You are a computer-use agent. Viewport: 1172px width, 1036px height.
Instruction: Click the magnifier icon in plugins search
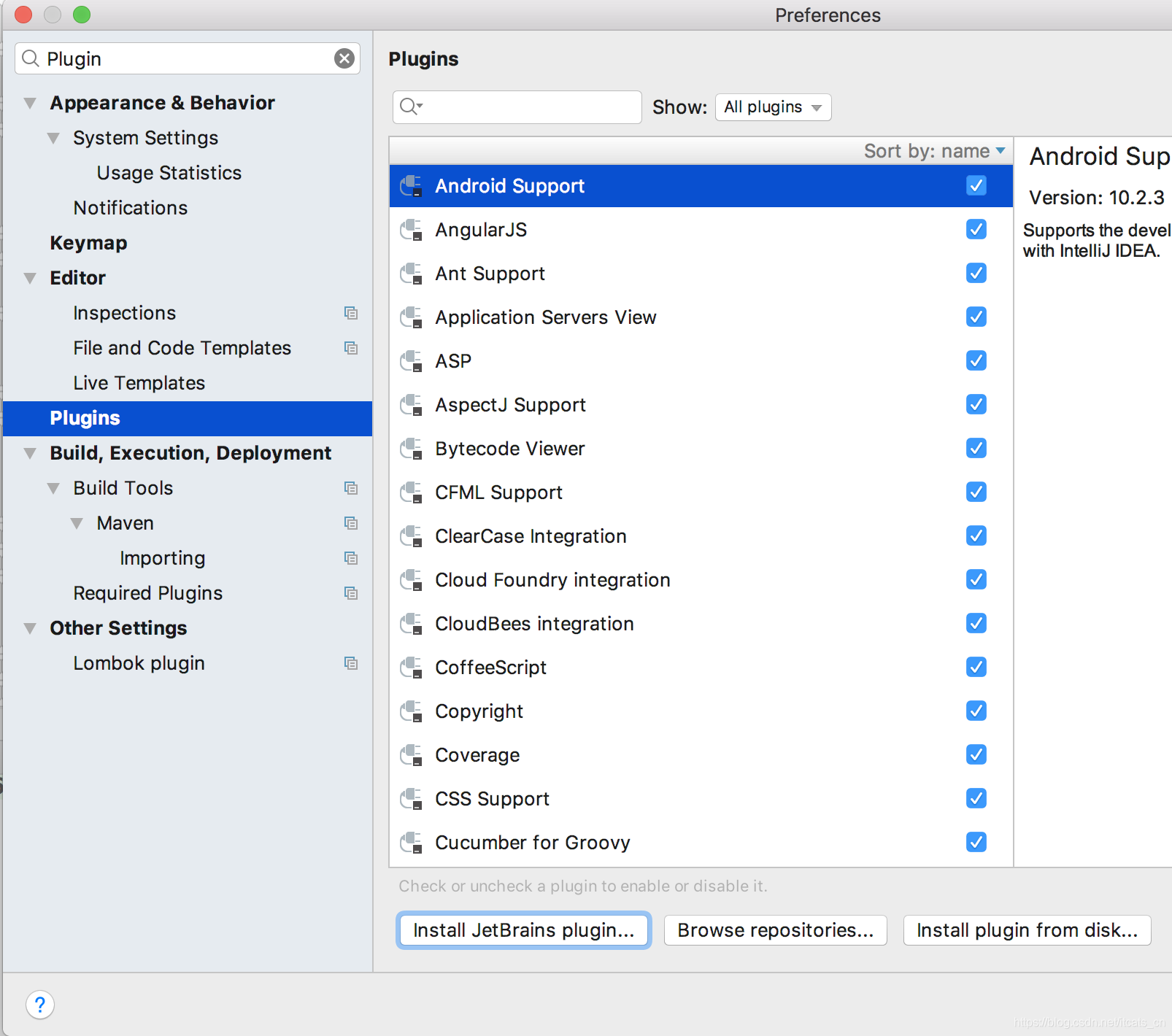[x=411, y=107]
